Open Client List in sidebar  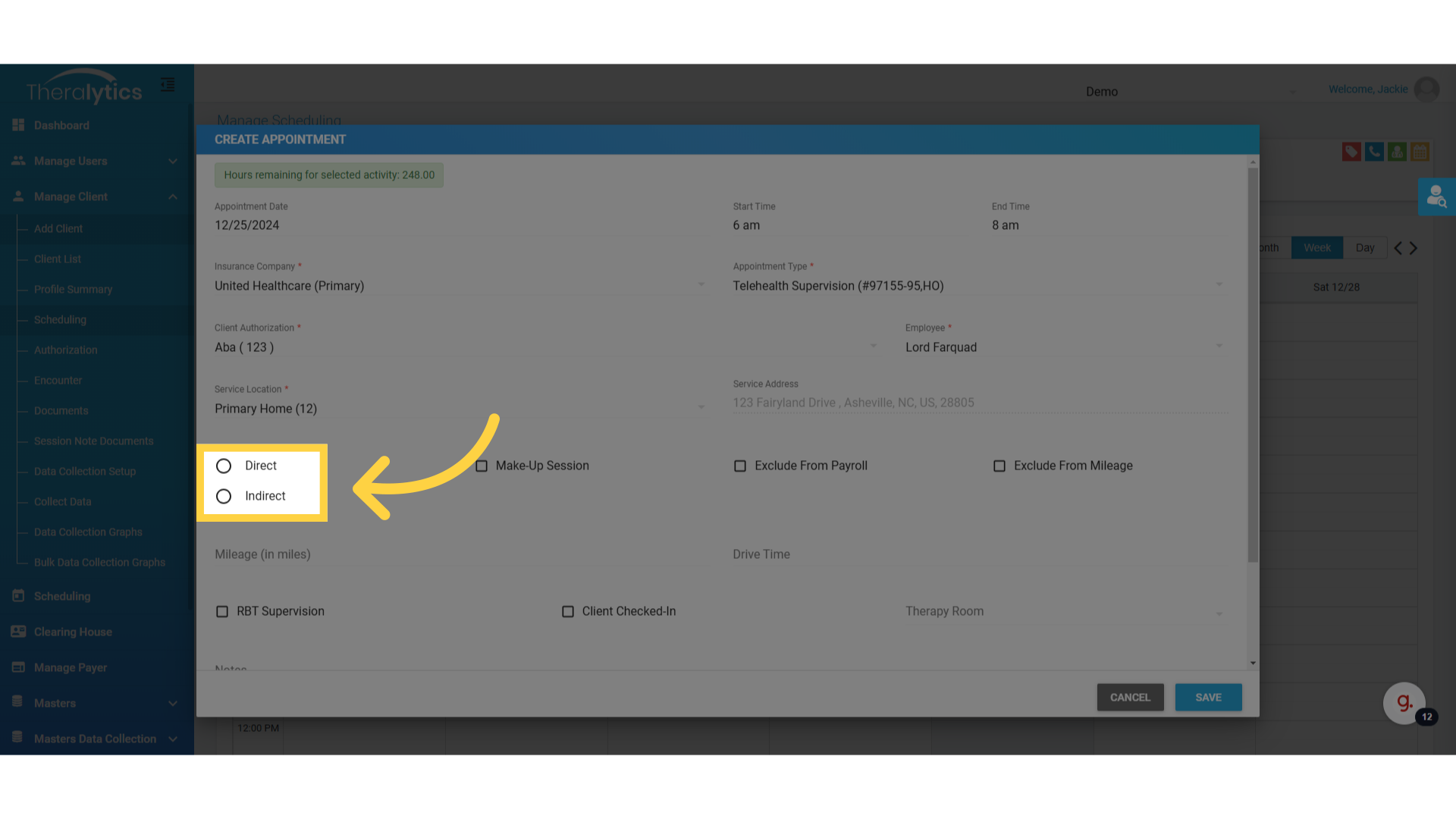coord(58,259)
